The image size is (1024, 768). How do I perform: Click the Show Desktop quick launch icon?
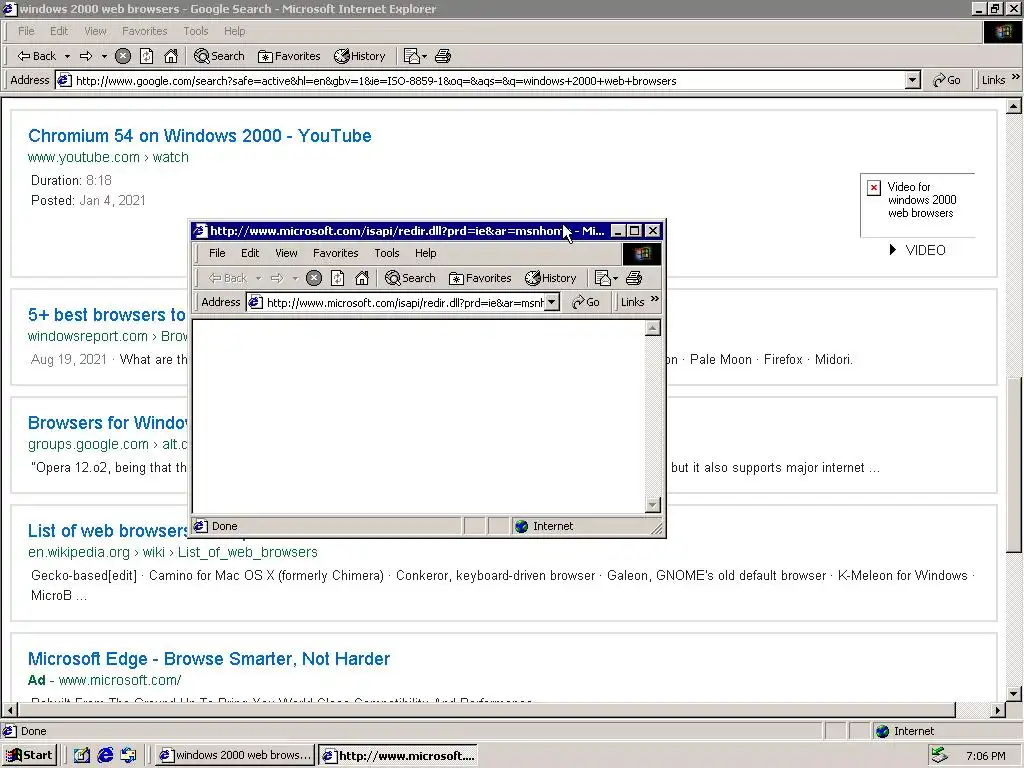pyautogui.click(x=81, y=756)
